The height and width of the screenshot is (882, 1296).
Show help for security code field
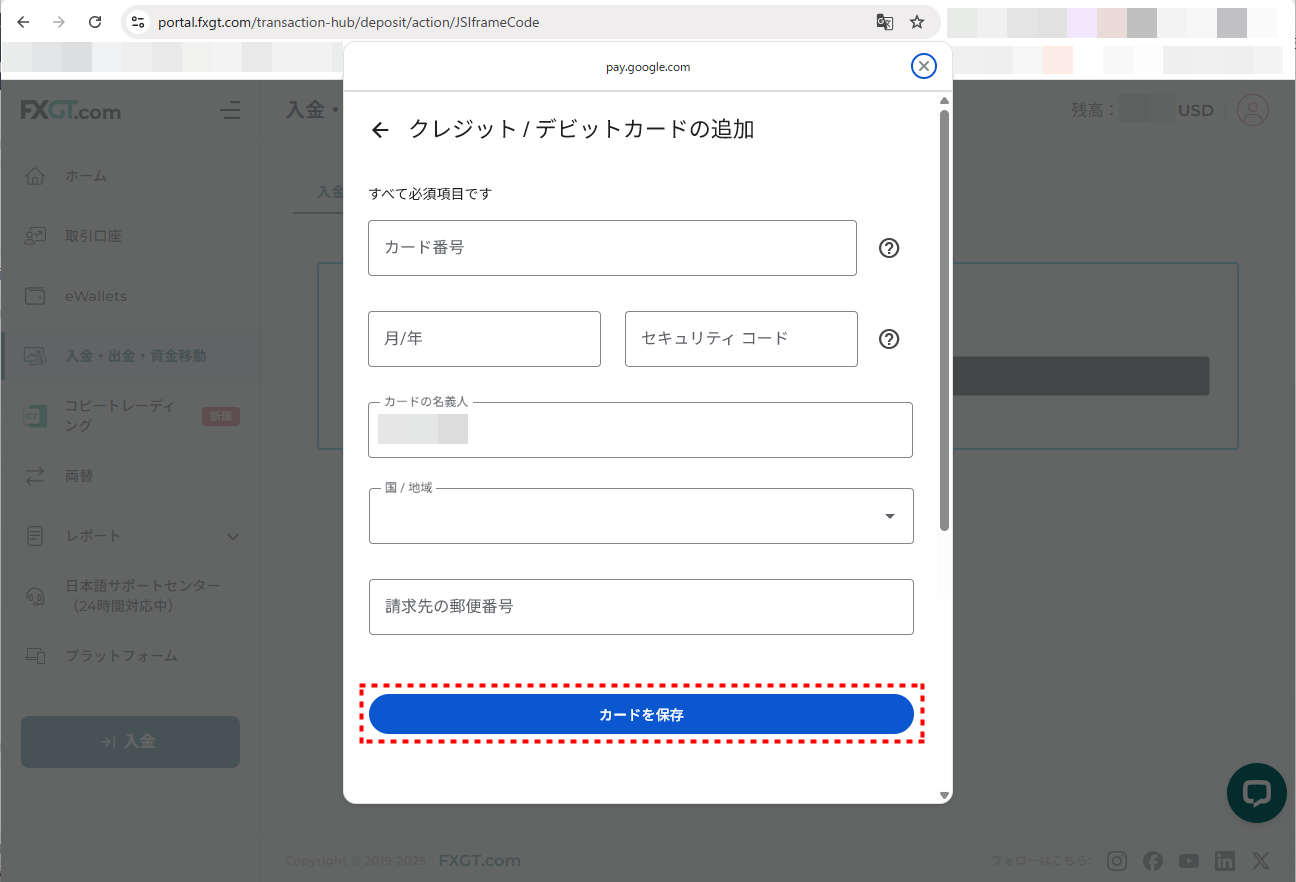coord(889,339)
